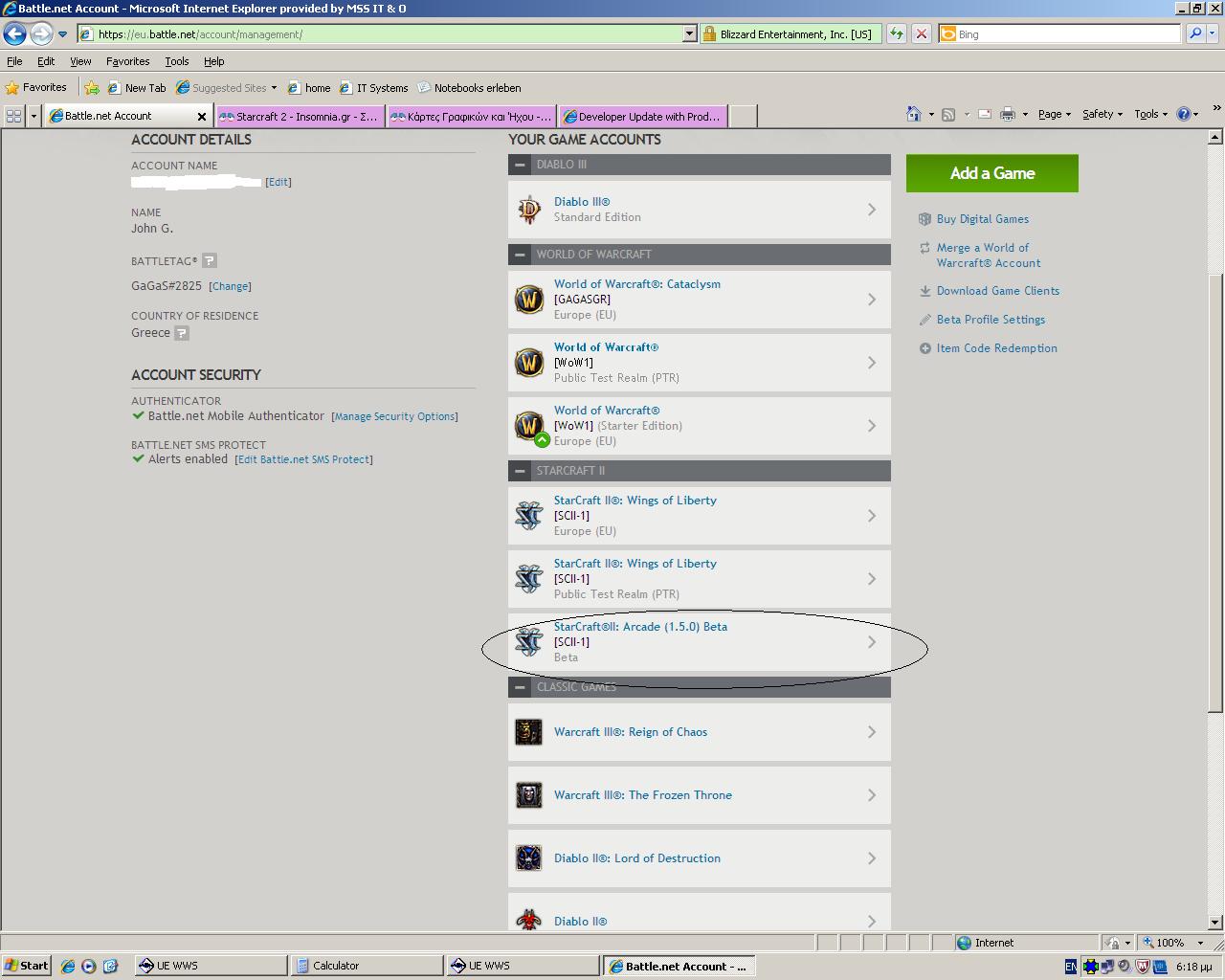The image size is (1225, 980).
Task: Close the Battle.net Account tab
Action: pos(201,116)
